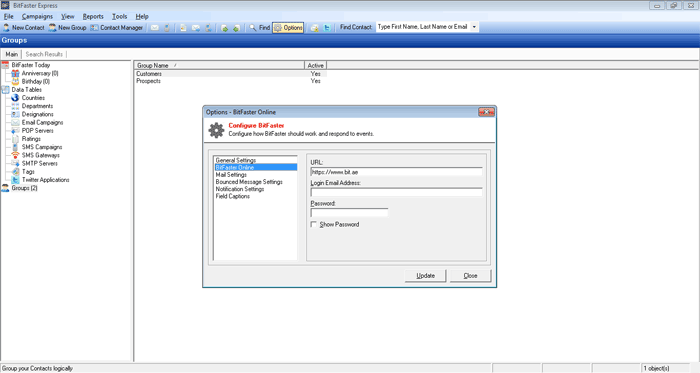This screenshot has height=373, width=700.
Task: Open the Reports menu
Action: coord(93,17)
